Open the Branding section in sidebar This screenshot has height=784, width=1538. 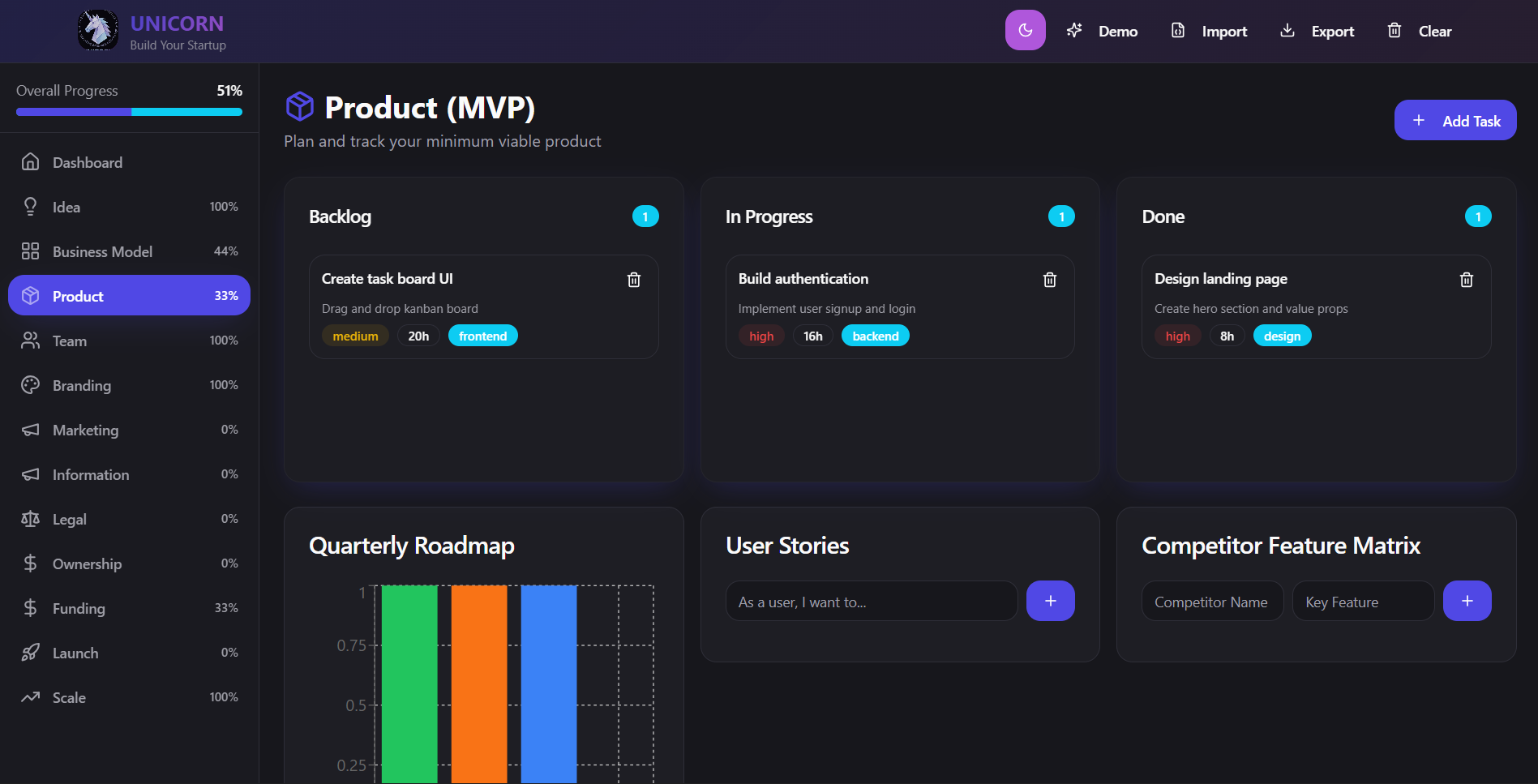[x=82, y=385]
